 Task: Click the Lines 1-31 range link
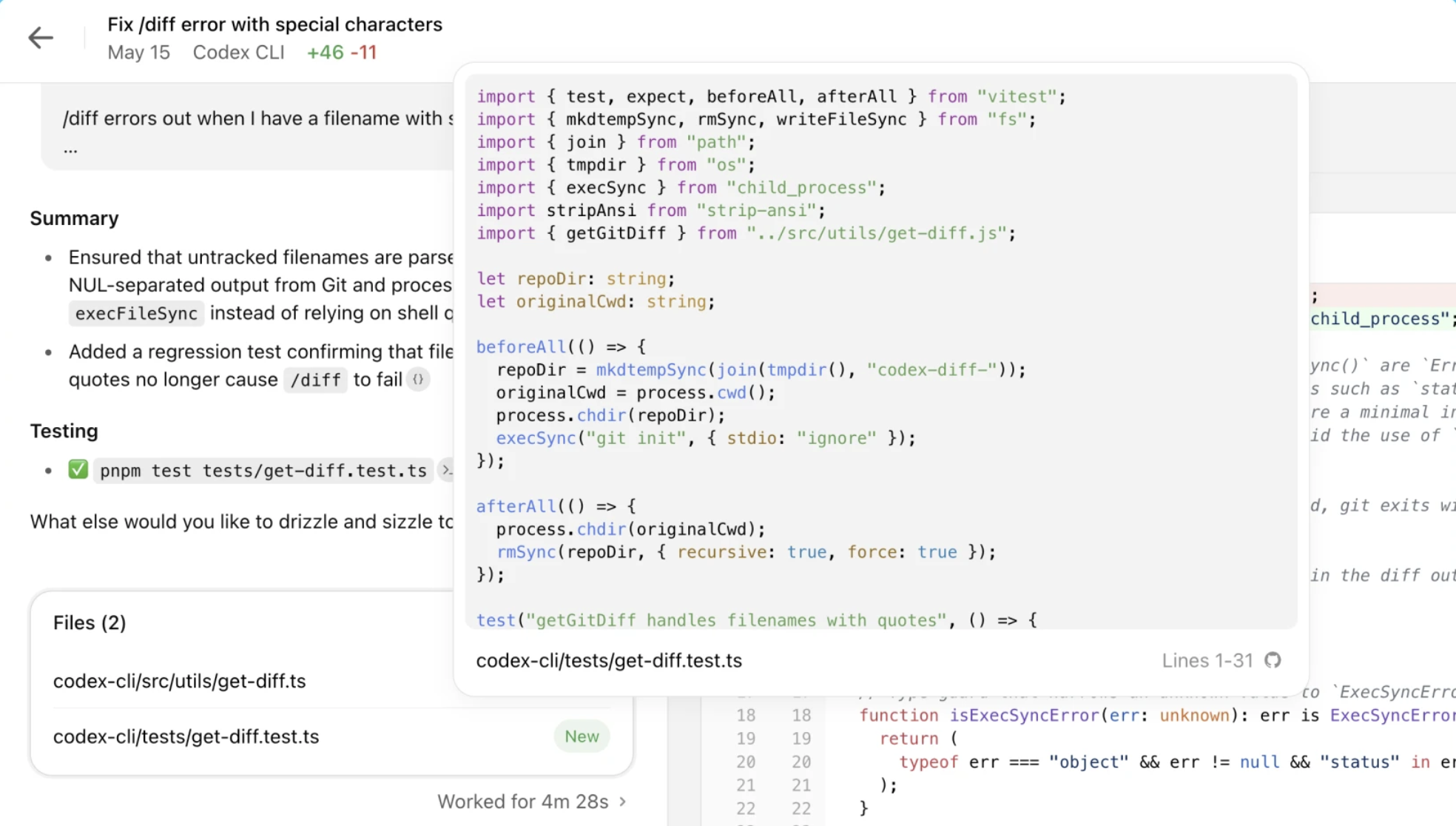(x=1207, y=660)
